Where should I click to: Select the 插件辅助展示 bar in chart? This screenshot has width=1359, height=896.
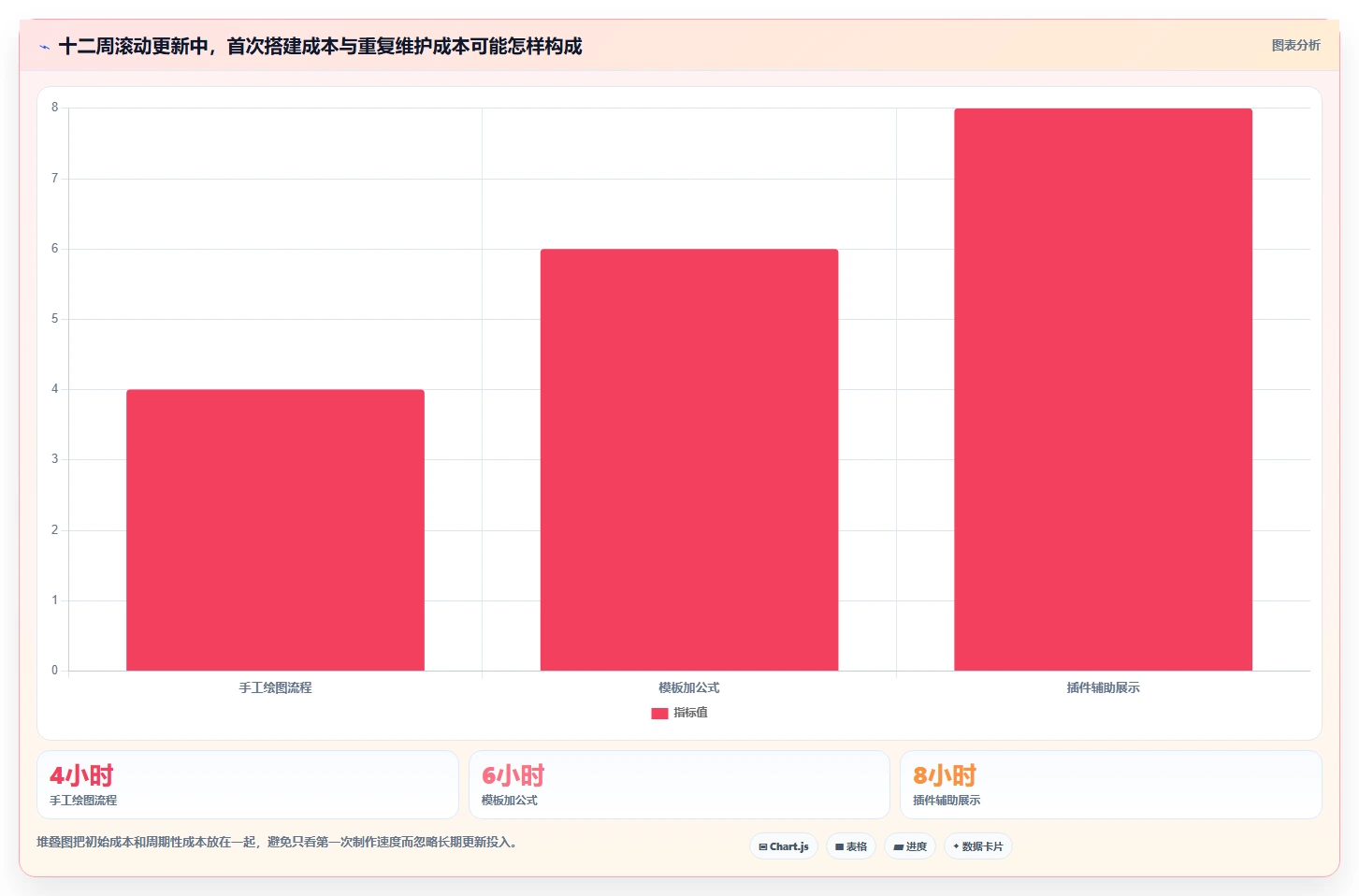1103,389
